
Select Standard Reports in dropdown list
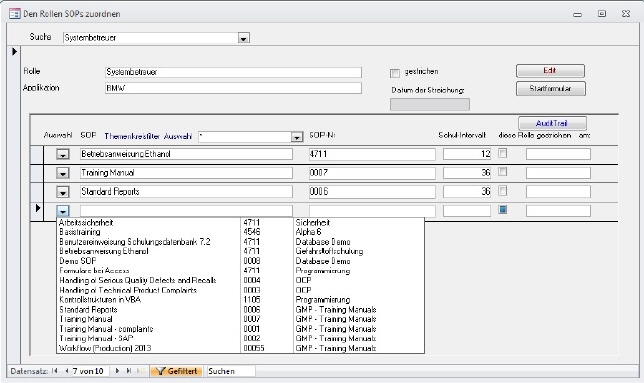240,310
